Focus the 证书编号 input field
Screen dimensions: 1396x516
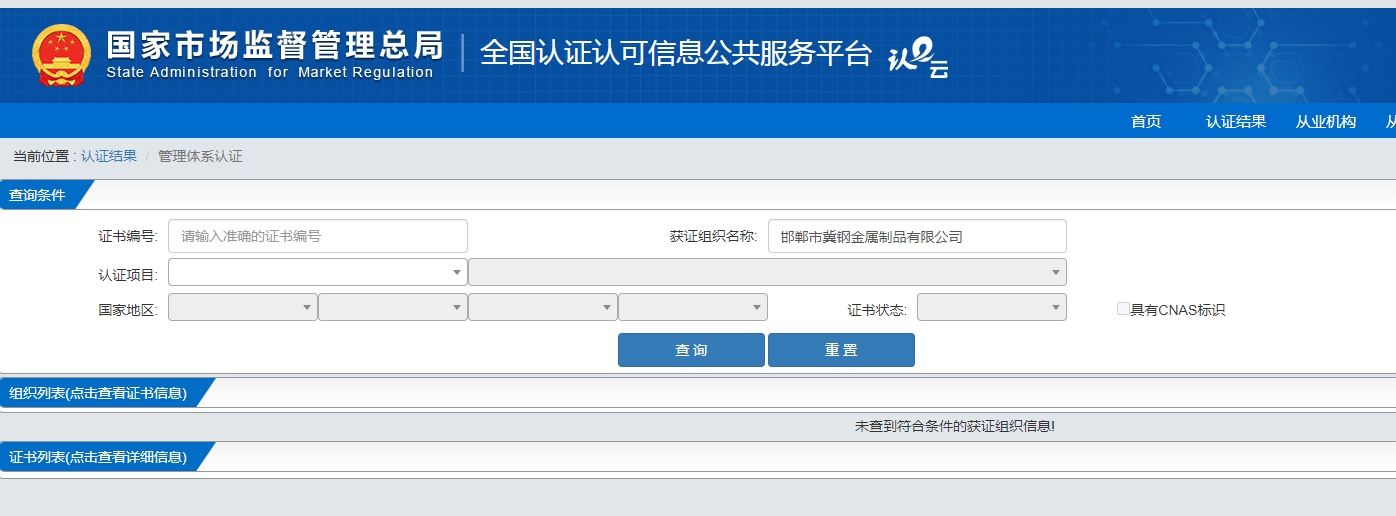(x=318, y=236)
